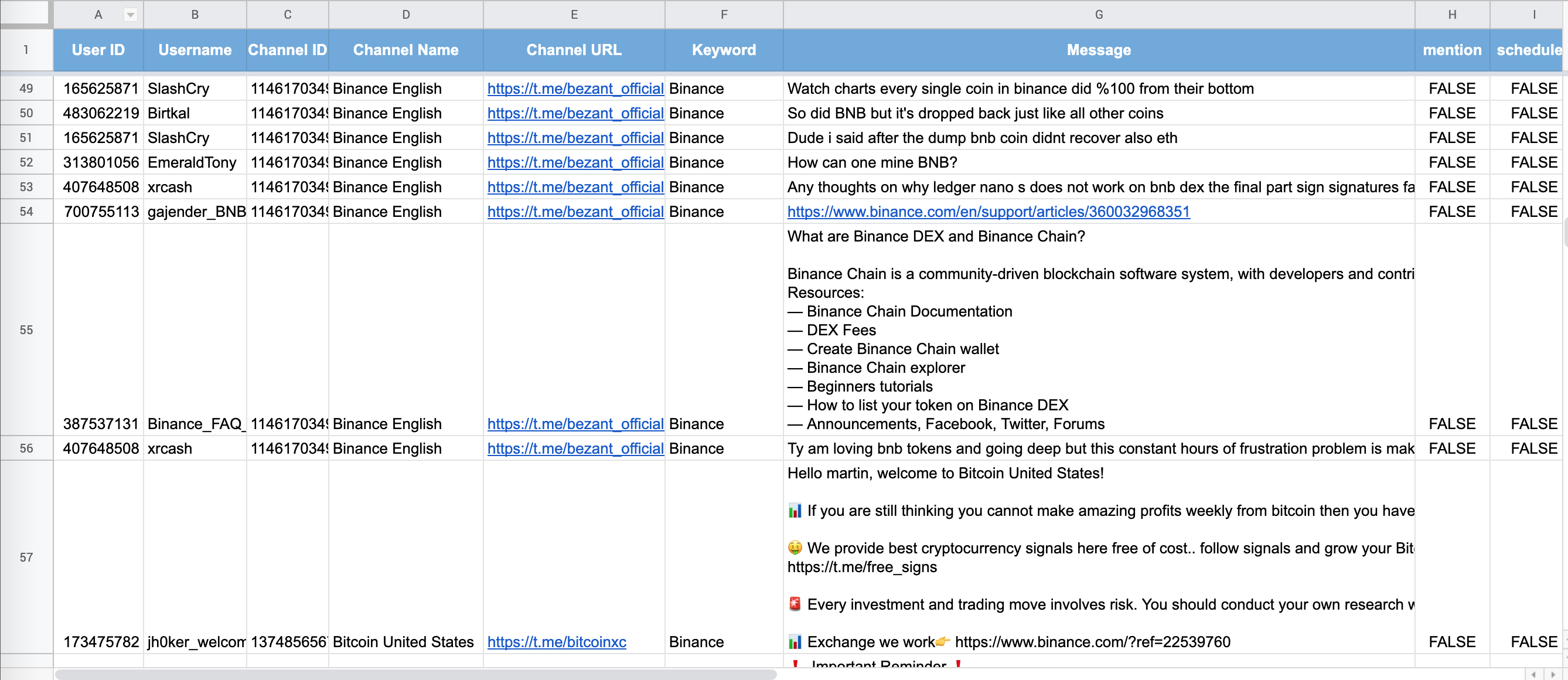
Task: Click the select-all corner box
Action: coord(26,13)
